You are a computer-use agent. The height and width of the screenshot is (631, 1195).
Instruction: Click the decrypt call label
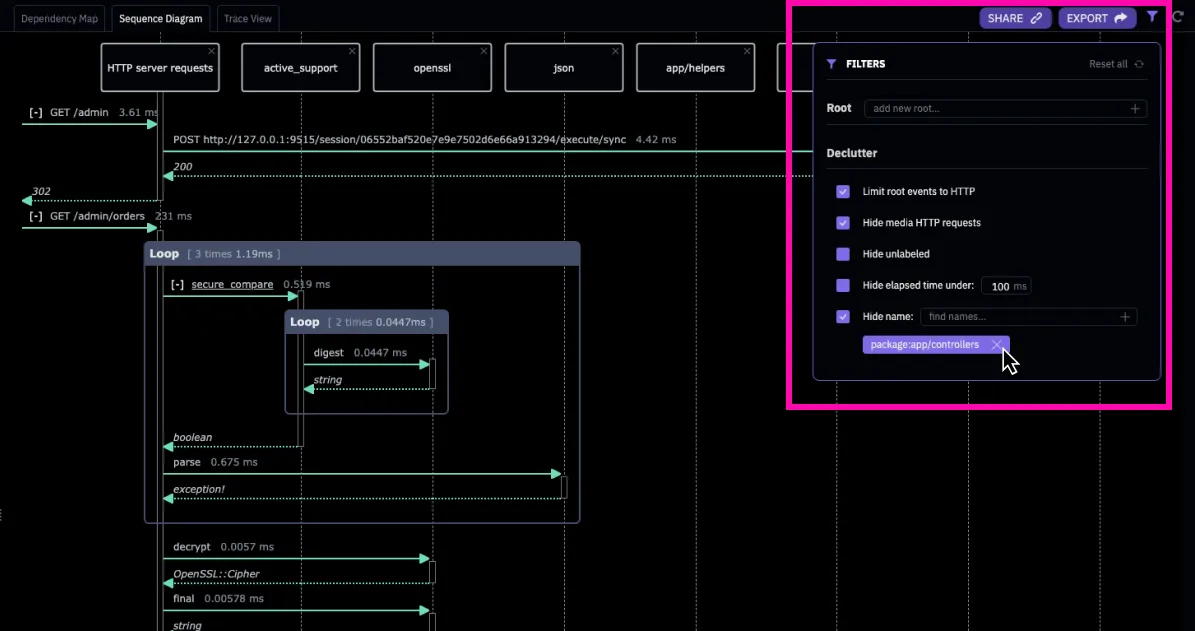click(x=191, y=546)
